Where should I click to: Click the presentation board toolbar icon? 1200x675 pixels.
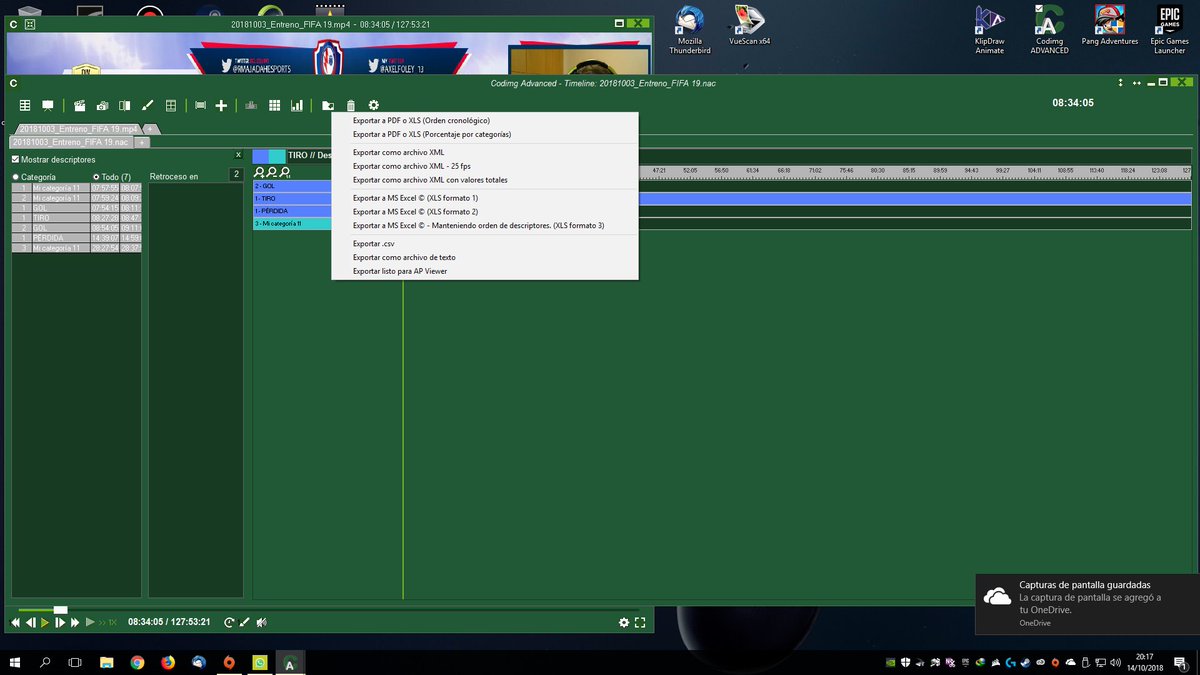pos(47,105)
